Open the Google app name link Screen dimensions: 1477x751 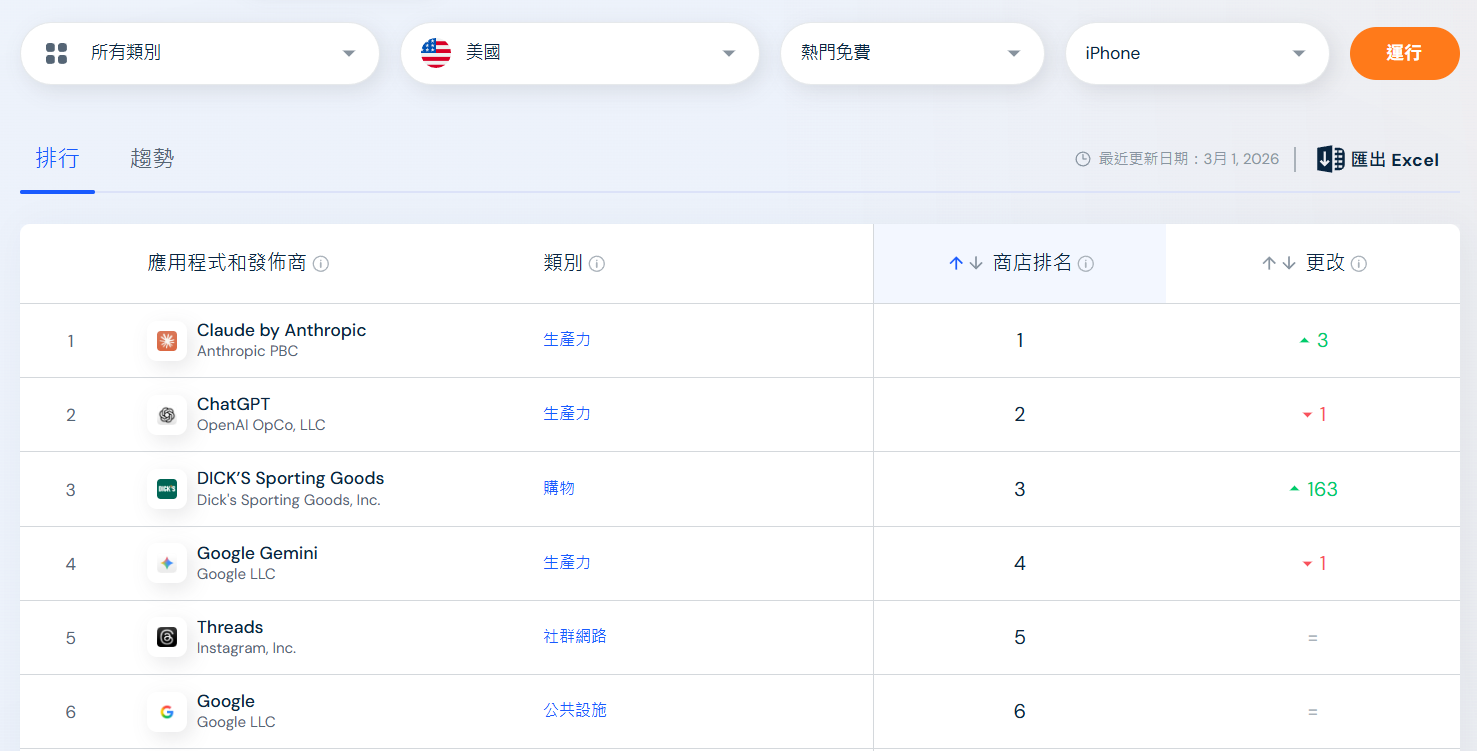pos(226,701)
